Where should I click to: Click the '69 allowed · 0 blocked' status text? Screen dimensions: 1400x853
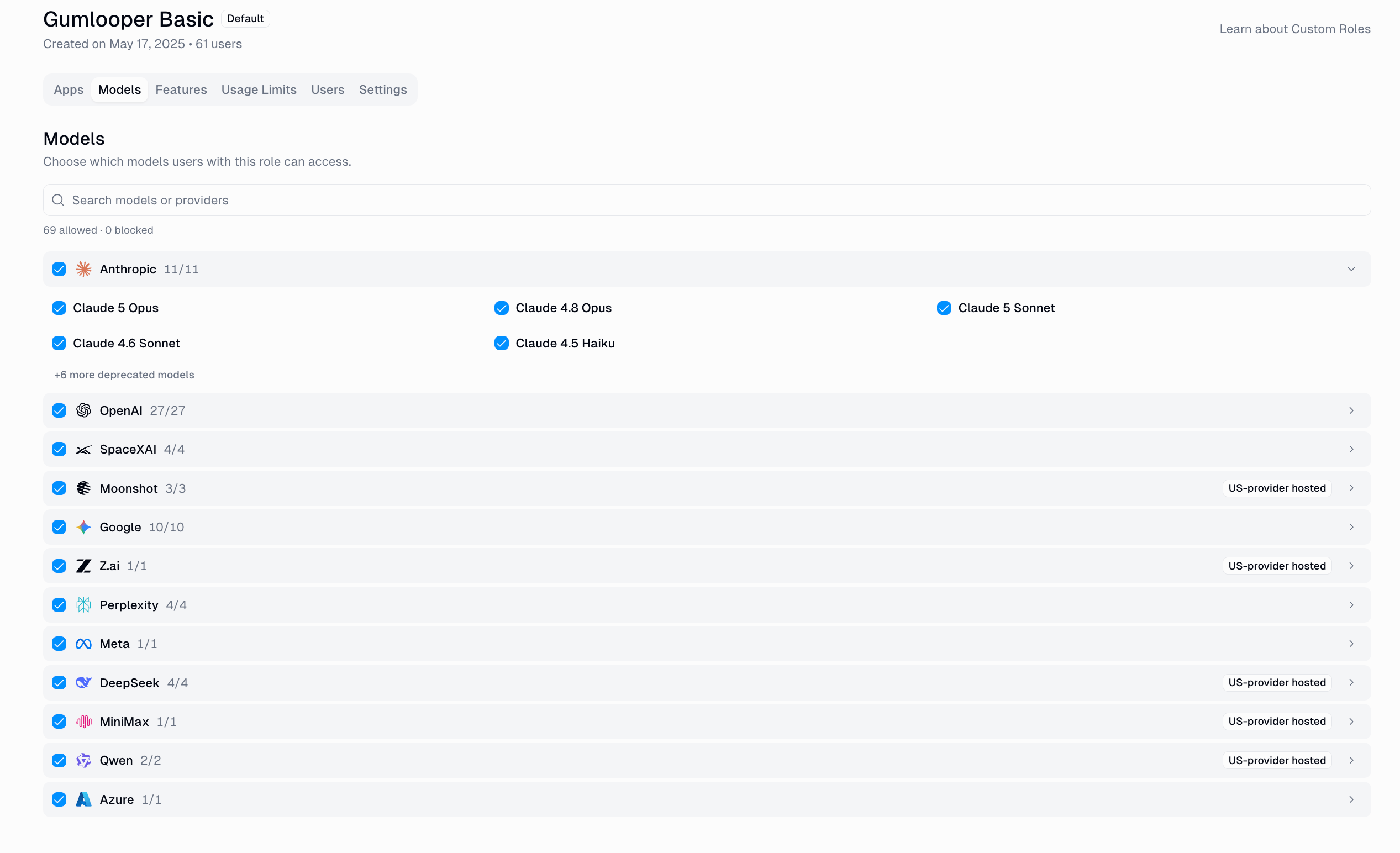pos(98,230)
